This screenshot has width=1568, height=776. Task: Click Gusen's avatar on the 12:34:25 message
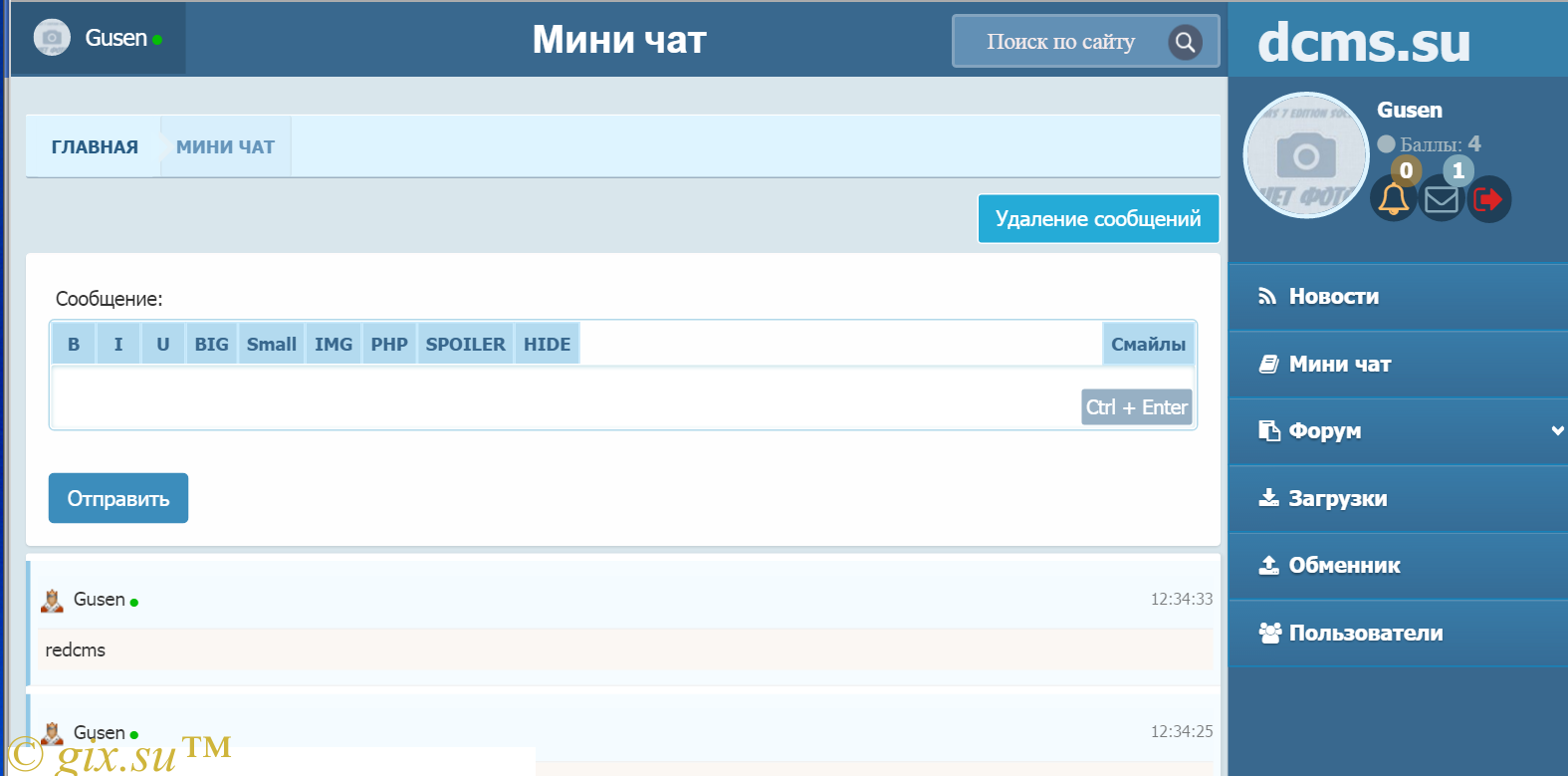[x=52, y=734]
